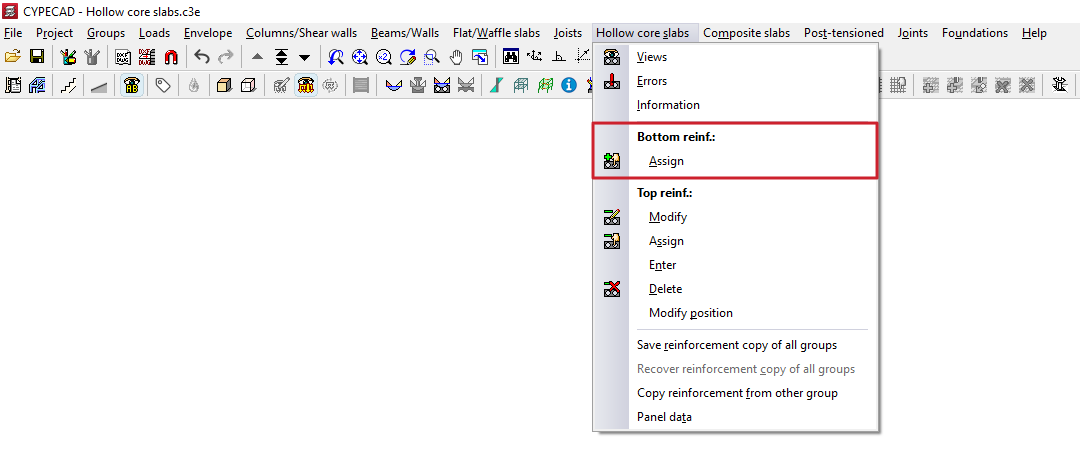Open the Foundations menu
The height and width of the screenshot is (450, 1080).
coord(975,33)
